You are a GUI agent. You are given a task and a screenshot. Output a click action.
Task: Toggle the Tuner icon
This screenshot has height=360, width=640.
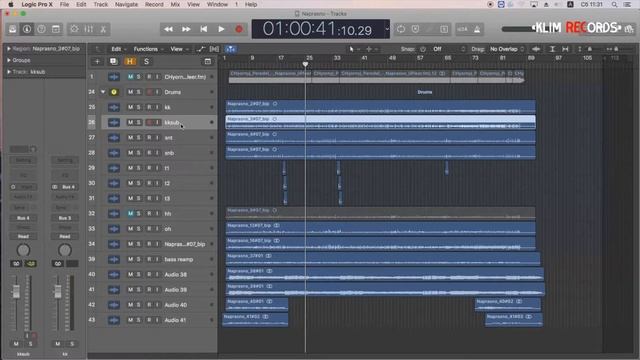[x=416, y=29]
